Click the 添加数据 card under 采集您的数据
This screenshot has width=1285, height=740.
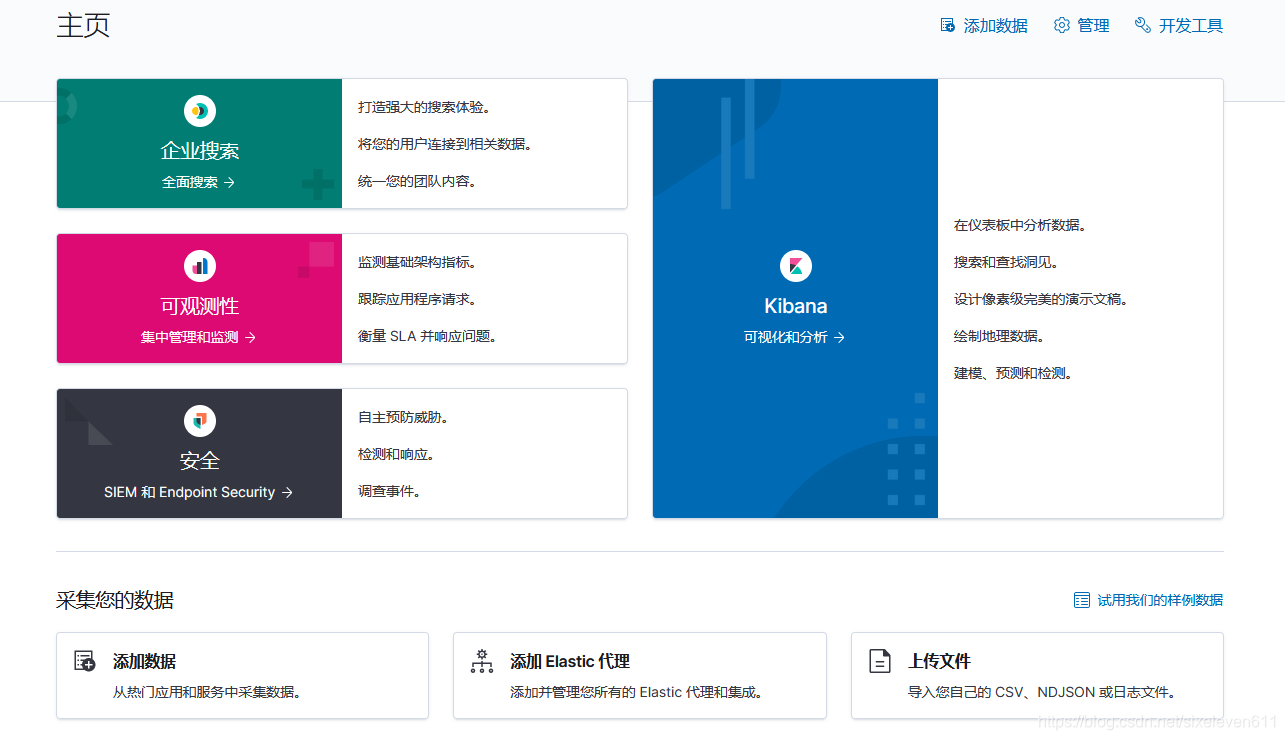pos(242,675)
